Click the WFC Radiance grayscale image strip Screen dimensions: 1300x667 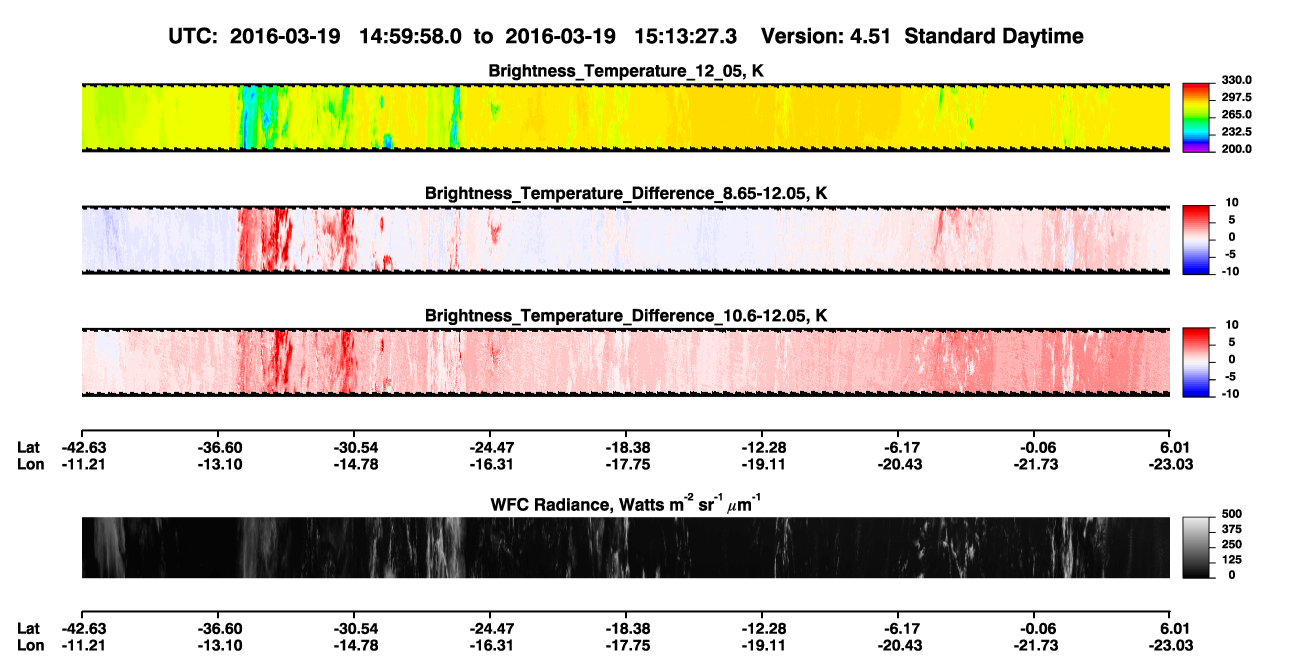(625, 547)
